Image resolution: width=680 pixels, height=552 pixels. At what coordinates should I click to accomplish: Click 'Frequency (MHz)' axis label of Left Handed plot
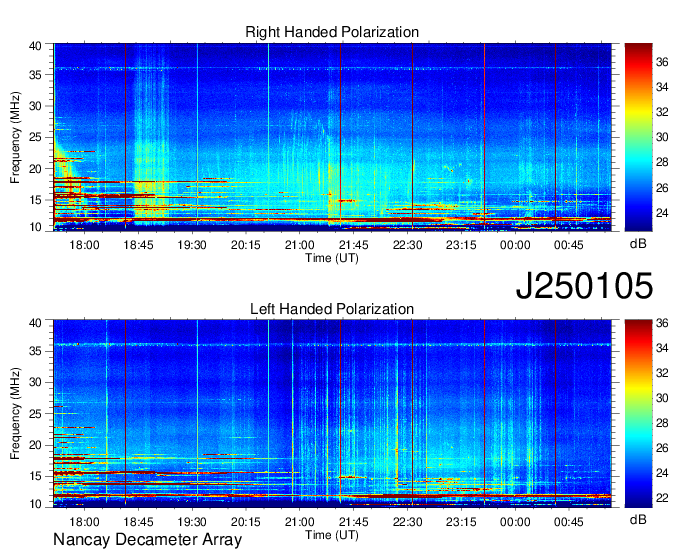point(15,414)
